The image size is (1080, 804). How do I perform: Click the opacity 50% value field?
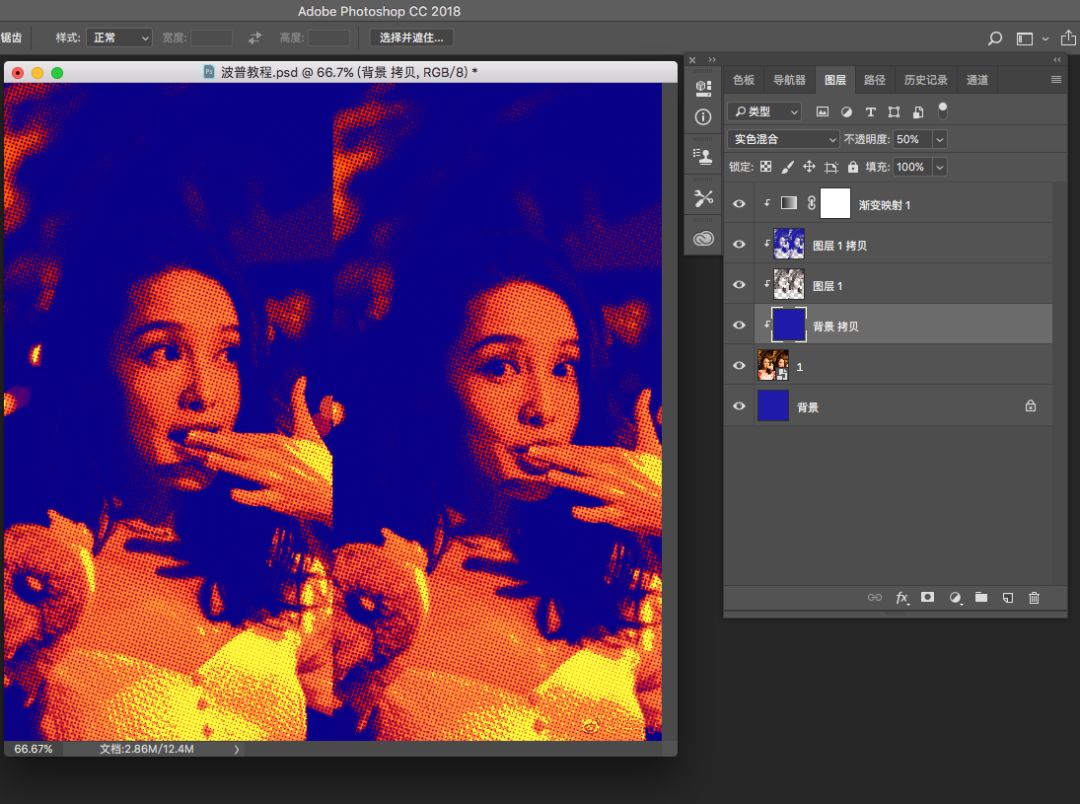point(913,139)
